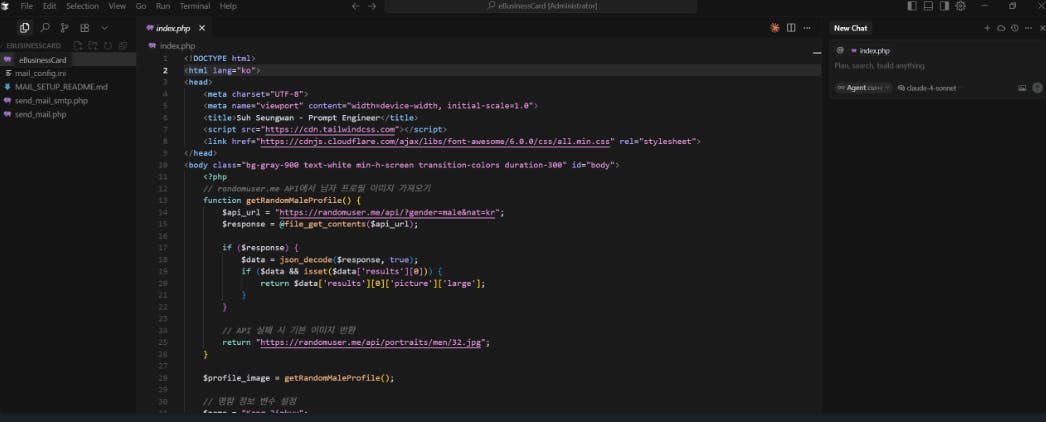1046x422 pixels.
Task: Toggle the AI chat pane layout icon
Action: (x=944, y=6)
